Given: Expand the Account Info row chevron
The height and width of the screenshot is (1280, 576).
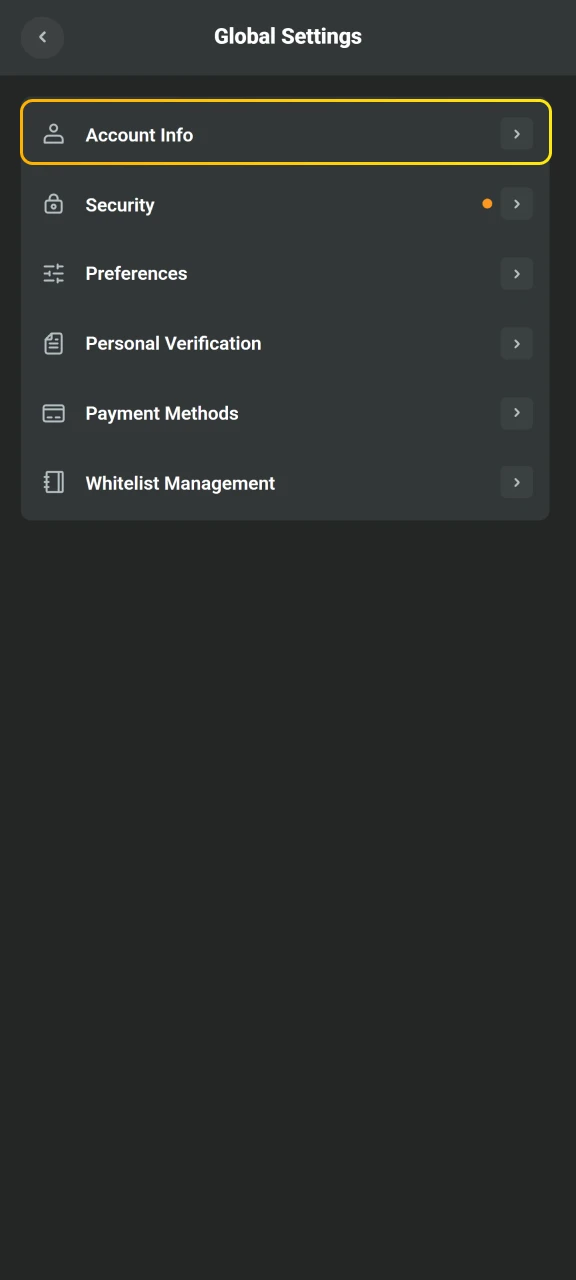Looking at the screenshot, I should point(517,133).
